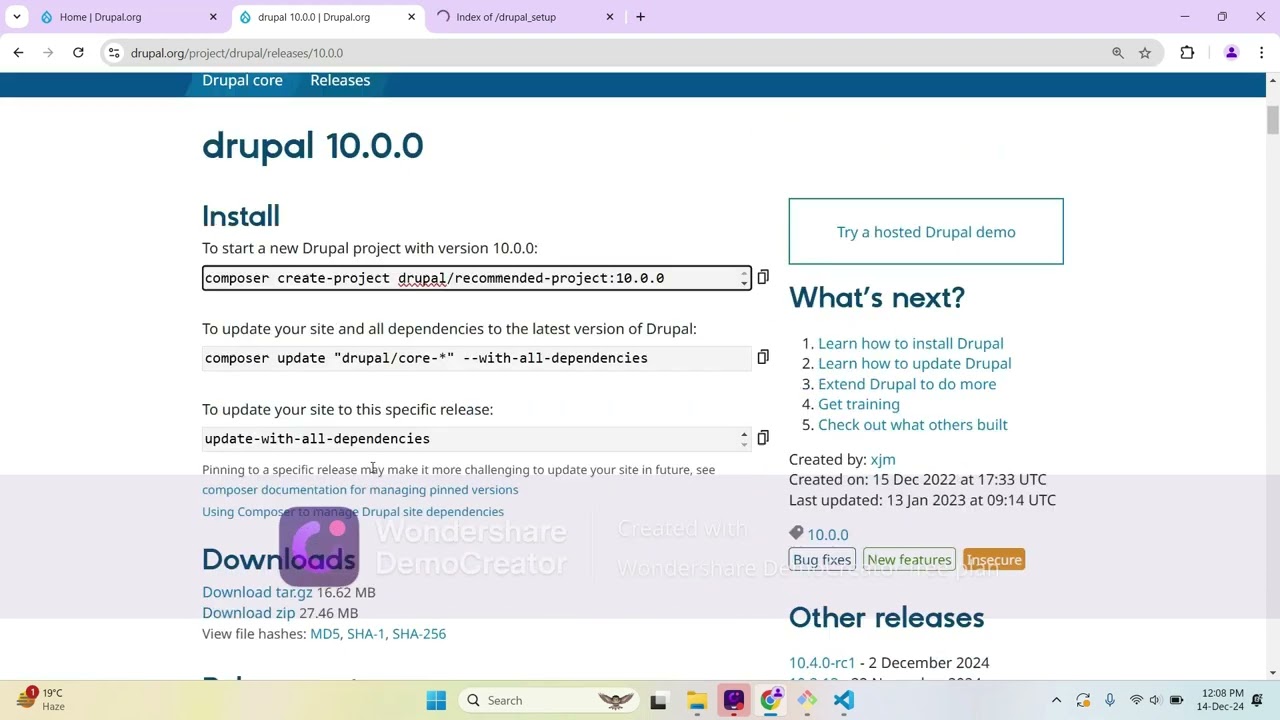Open Task View from the taskbar

click(x=658, y=700)
